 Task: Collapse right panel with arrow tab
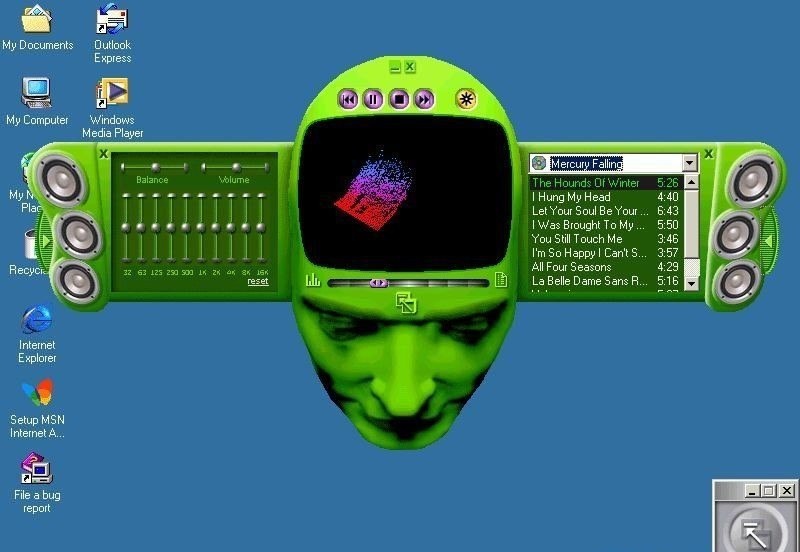(769, 241)
